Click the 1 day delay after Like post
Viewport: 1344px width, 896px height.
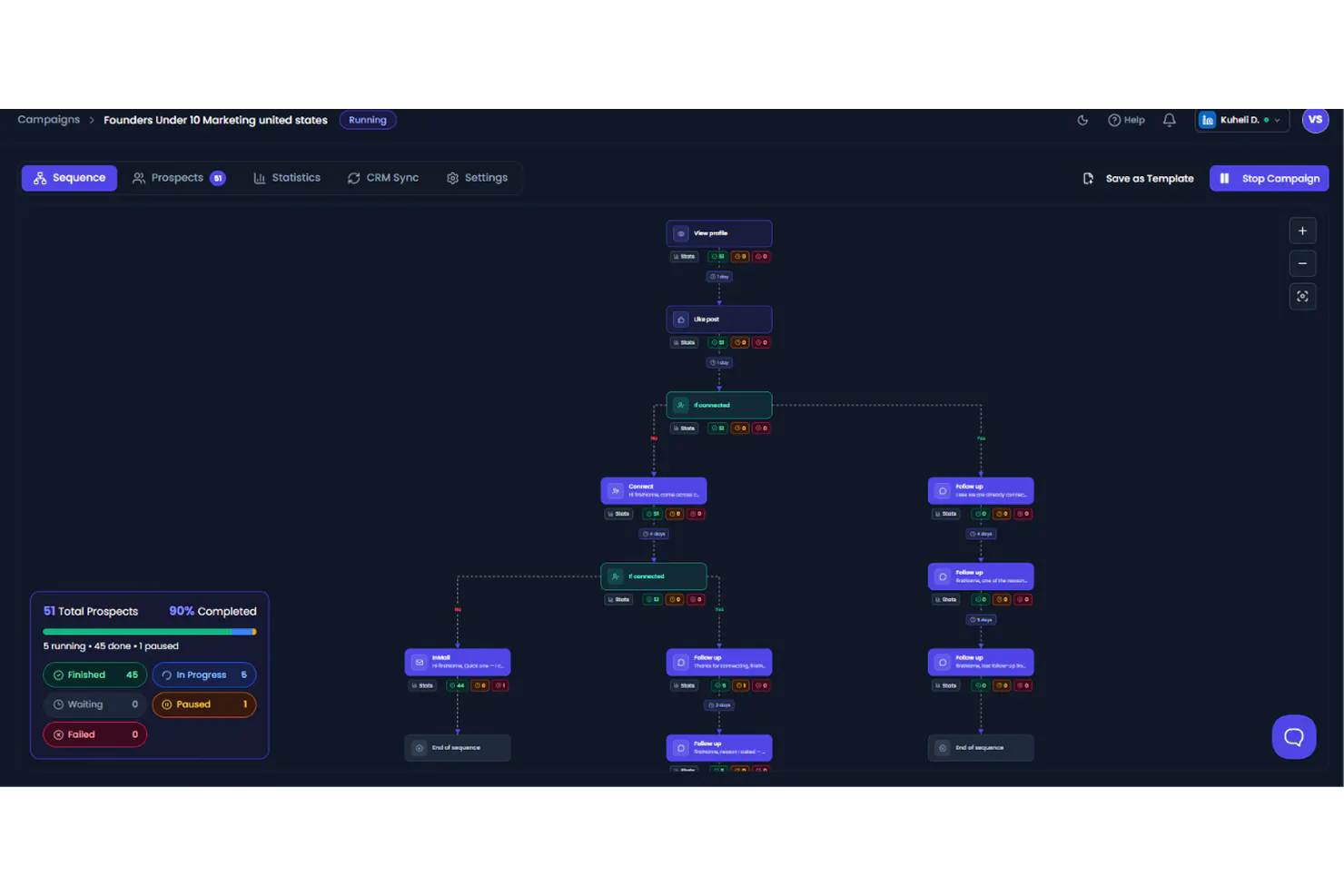click(x=719, y=362)
